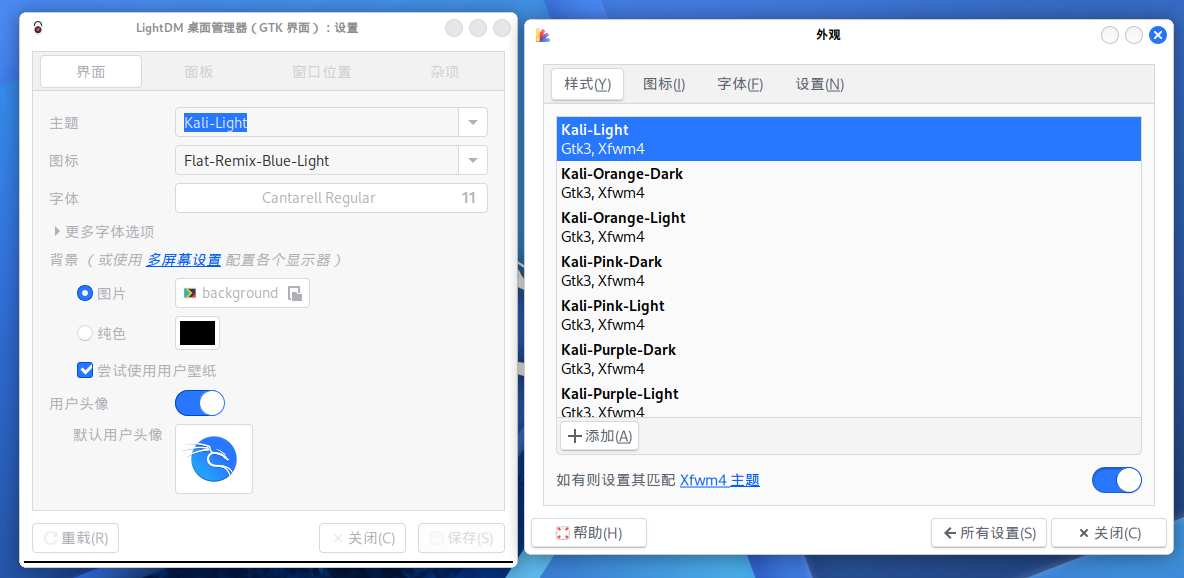Click the 帮助(H) button

589,533
